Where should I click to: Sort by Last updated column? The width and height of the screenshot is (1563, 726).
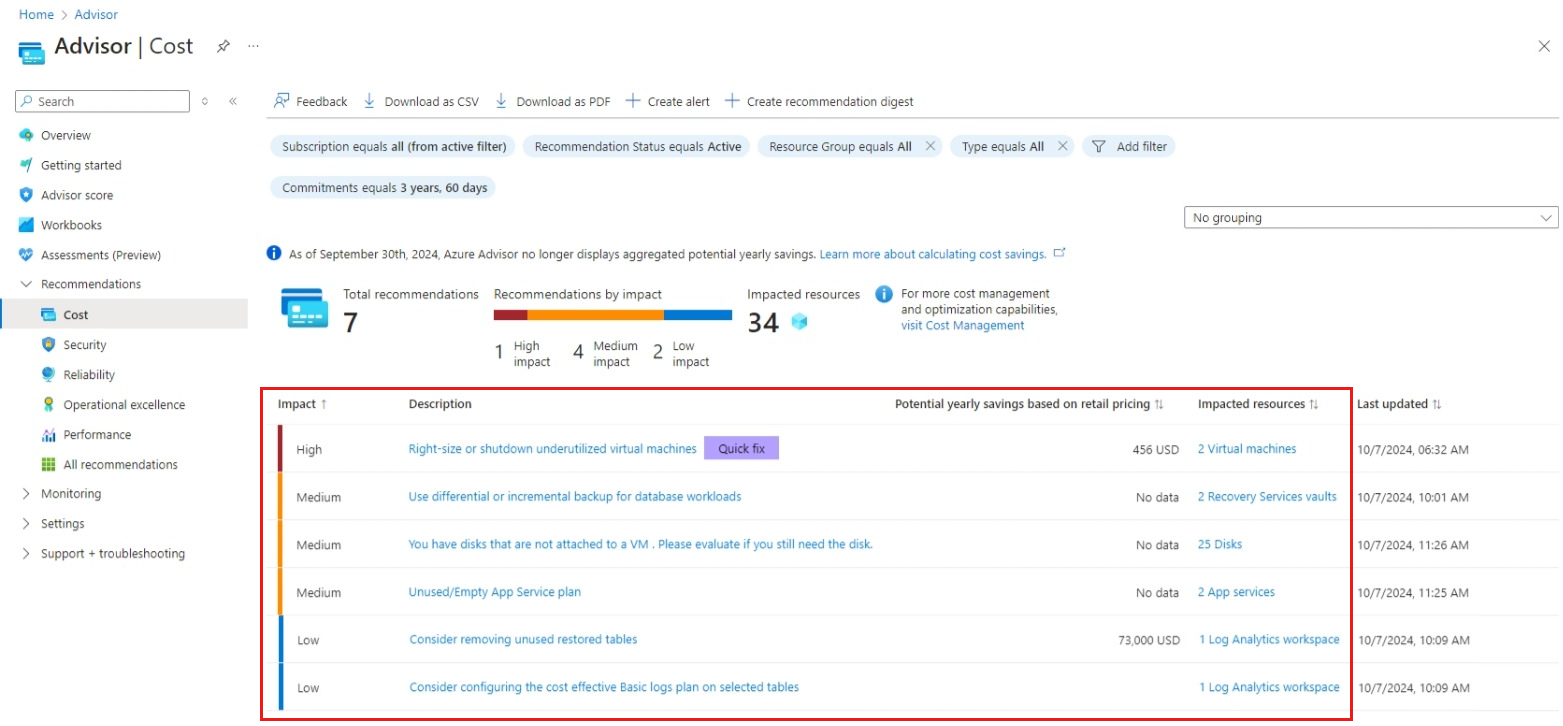tap(1399, 404)
